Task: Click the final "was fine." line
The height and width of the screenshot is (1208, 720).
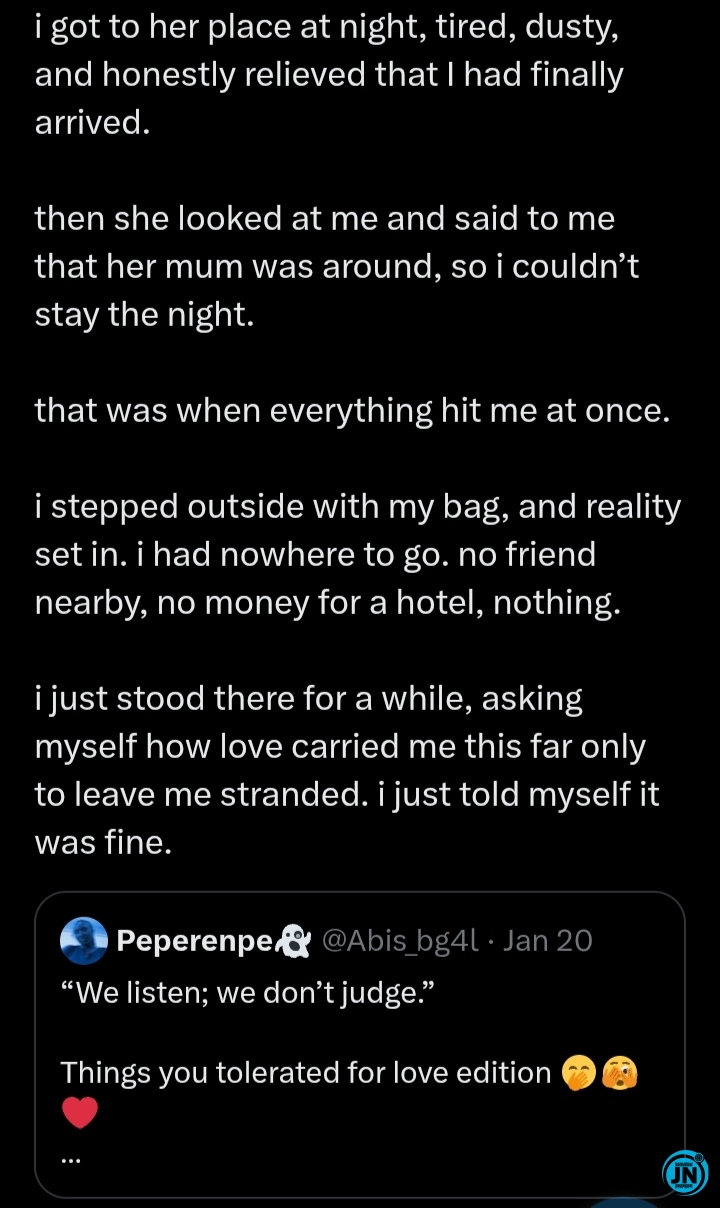Action: [103, 842]
